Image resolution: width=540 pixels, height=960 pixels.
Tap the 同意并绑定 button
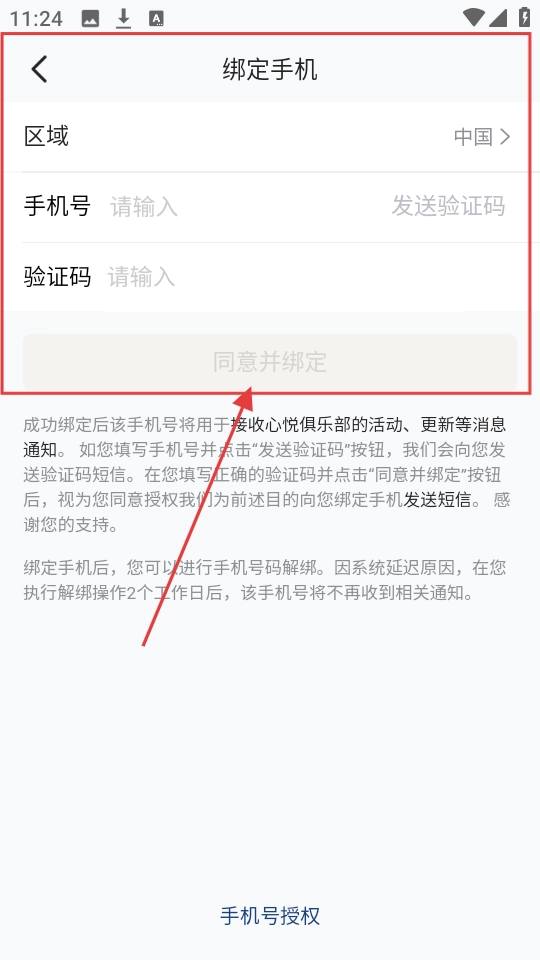270,362
